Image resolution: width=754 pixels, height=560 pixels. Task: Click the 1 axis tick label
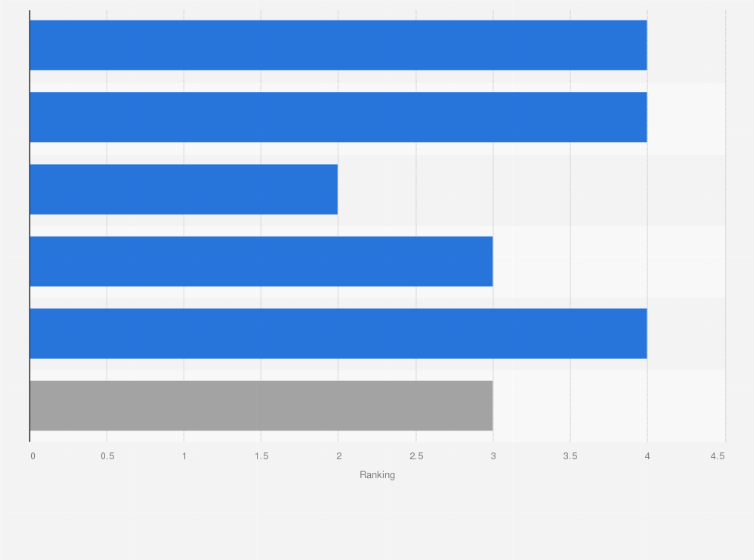(x=184, y=456)
